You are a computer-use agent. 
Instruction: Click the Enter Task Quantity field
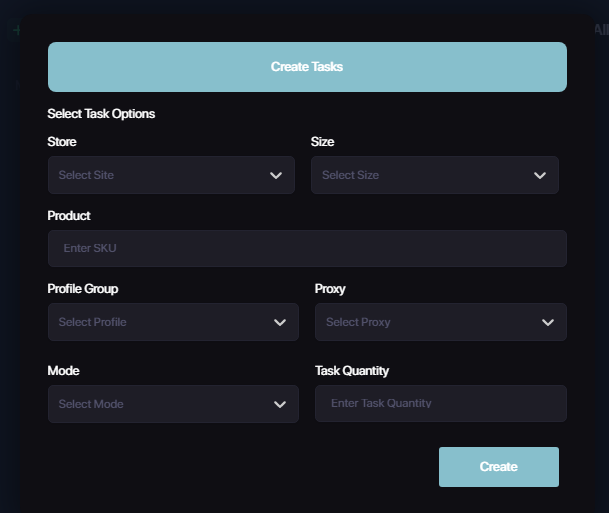(x=440, y=404)
